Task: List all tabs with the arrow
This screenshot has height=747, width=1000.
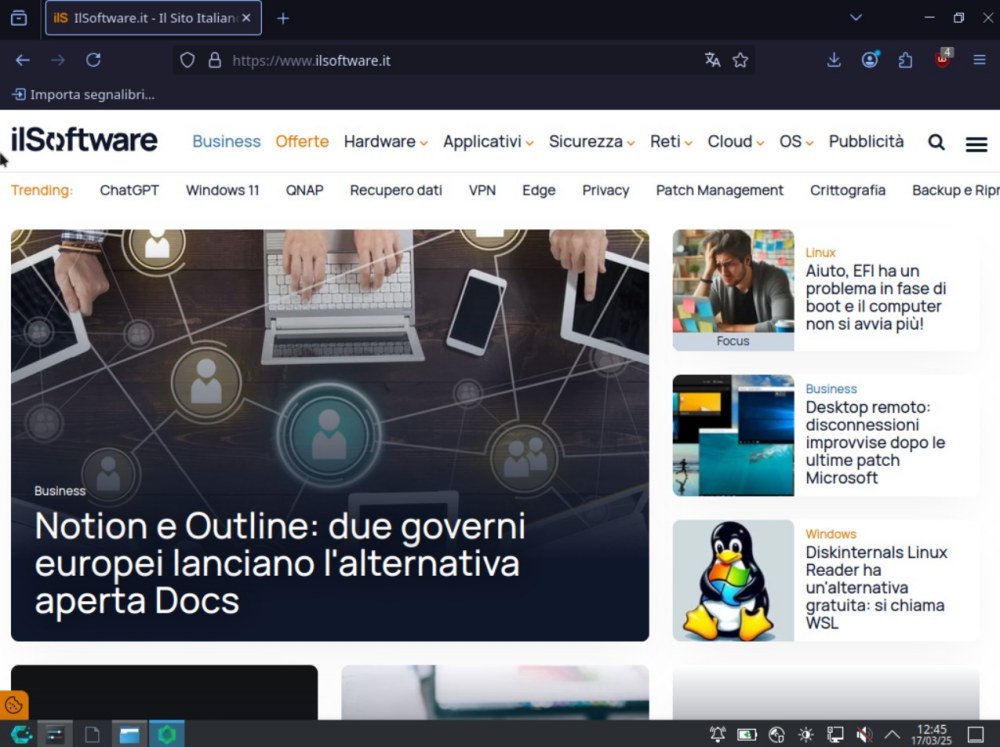Action: (856, 18)
